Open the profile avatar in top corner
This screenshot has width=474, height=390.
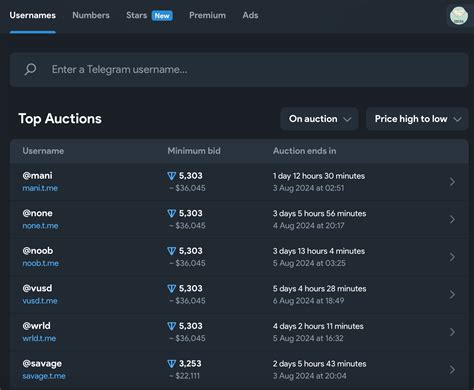pos(459,16)
